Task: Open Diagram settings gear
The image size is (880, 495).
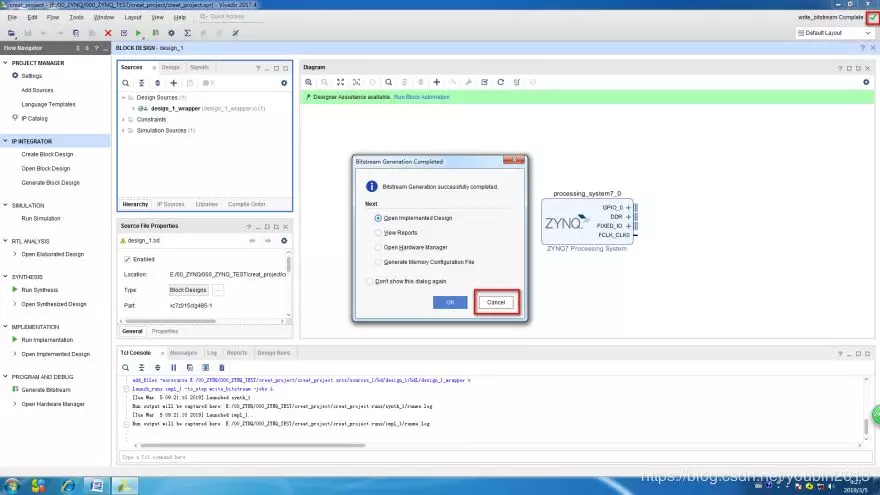Action: point(866,82)
